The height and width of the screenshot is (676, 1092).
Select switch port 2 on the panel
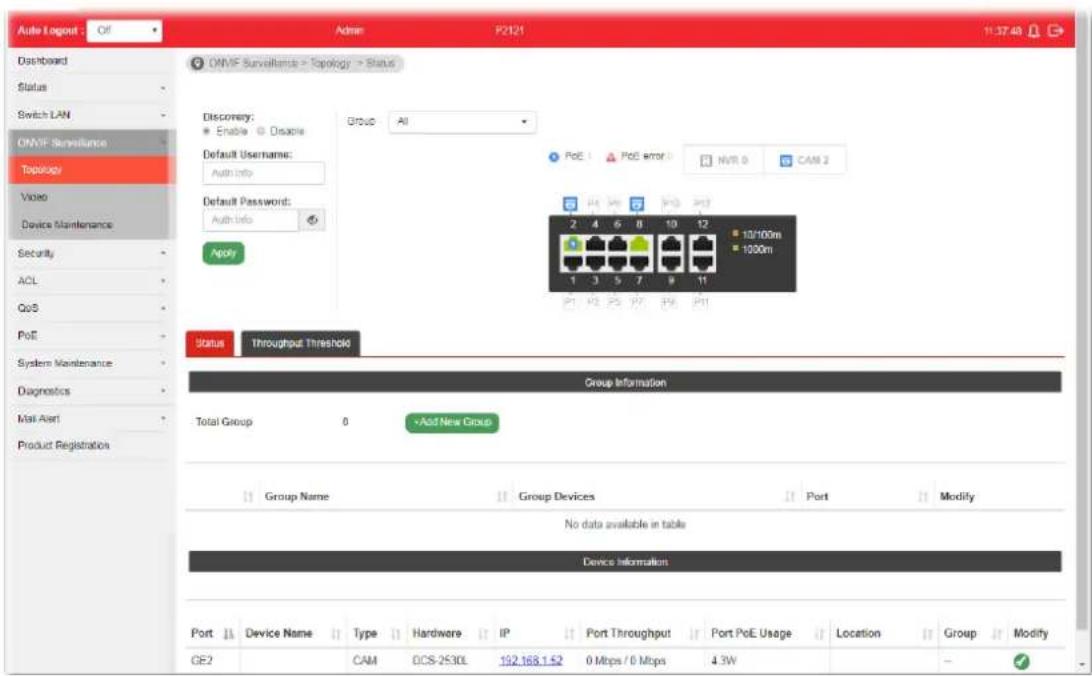pyautogui.click(x=572, y=244)
